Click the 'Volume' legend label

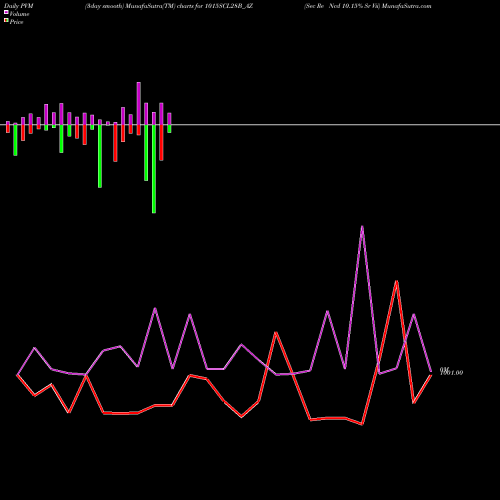click(19, 14)
